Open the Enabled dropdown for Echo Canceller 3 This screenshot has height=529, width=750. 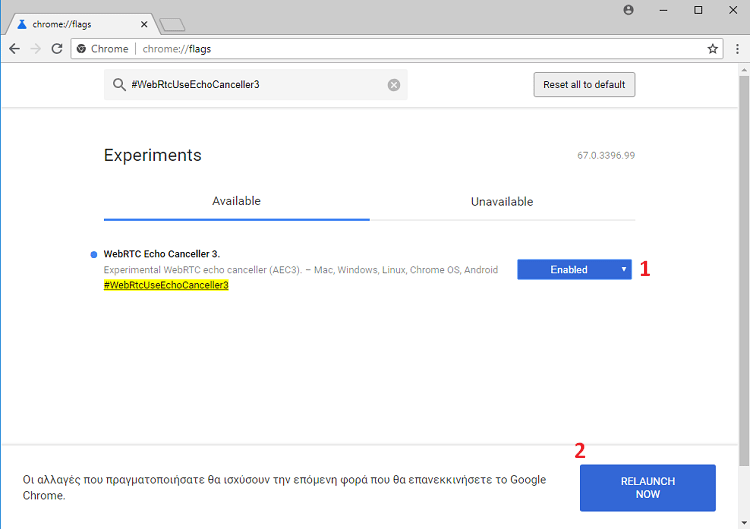point(574,269)
